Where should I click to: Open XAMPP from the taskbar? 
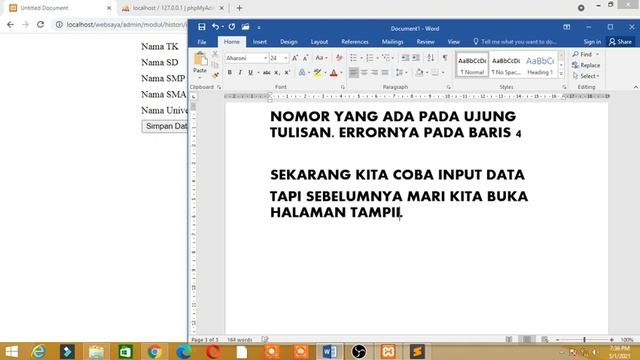pos(388,351)
